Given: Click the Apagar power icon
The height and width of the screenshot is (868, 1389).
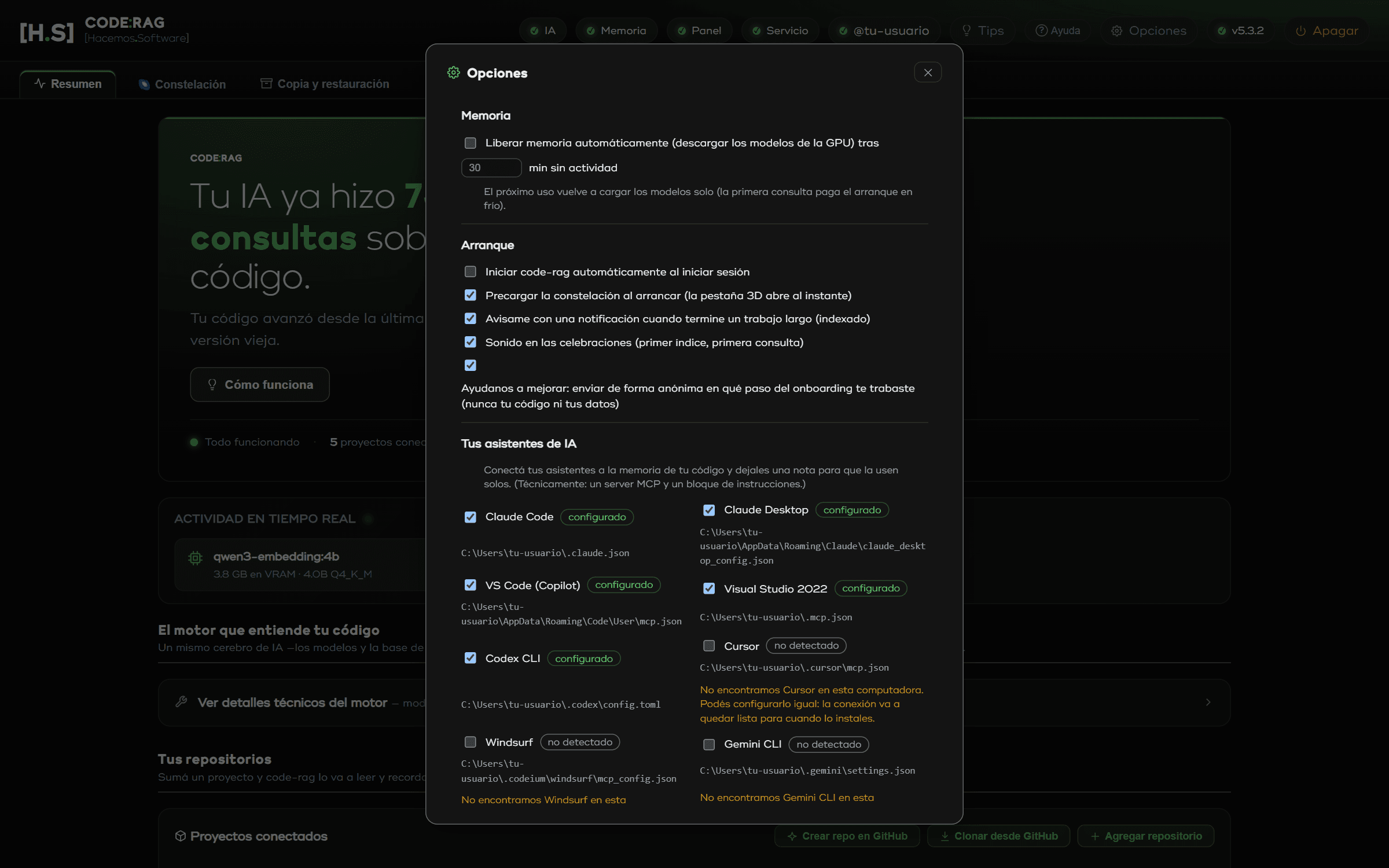Looking at the screenshot, I should coord(1300,31).
